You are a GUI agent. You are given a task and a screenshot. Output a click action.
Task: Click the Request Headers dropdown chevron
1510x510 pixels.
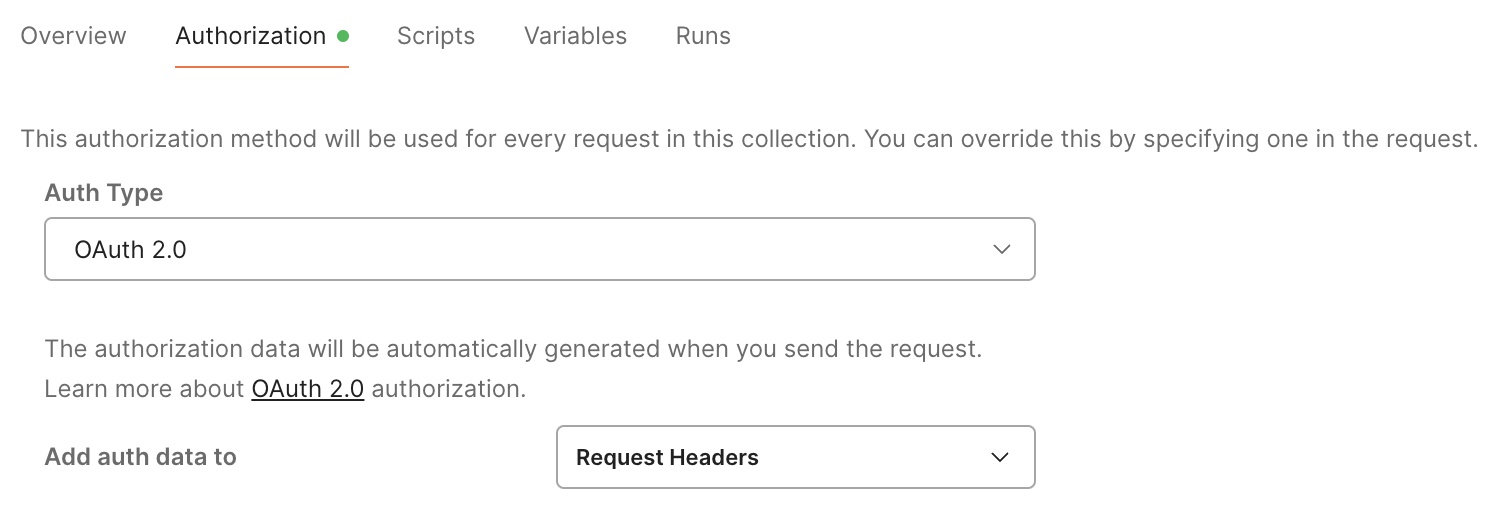tap(999, 458)
